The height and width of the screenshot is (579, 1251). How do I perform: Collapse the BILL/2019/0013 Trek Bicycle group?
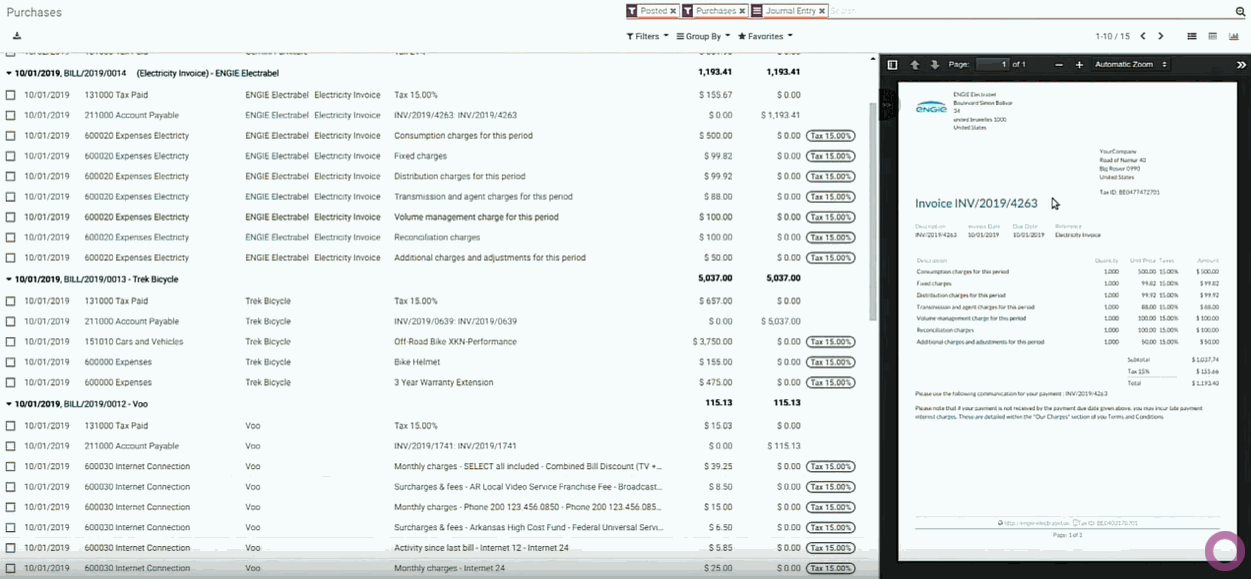10,280
